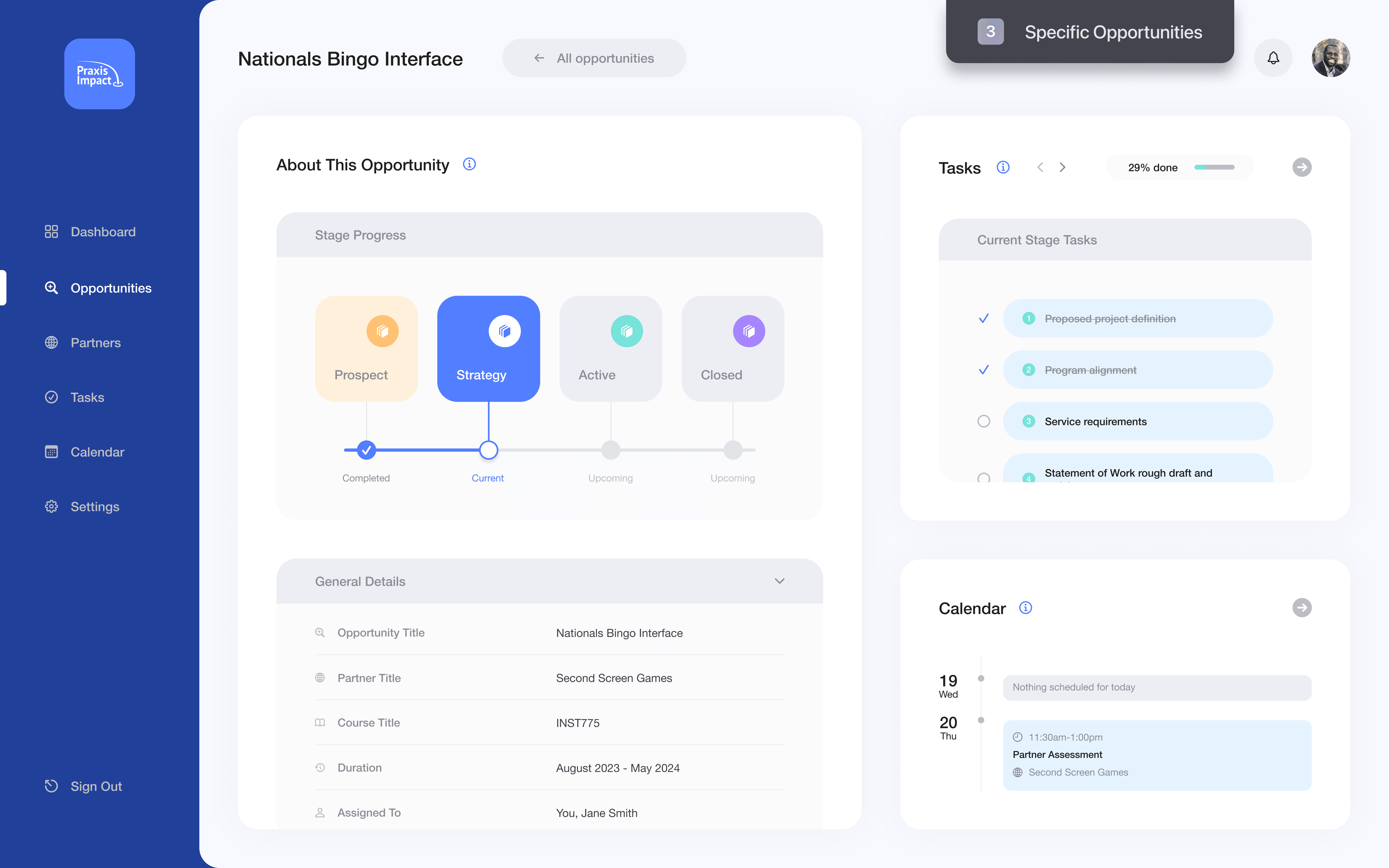Open full Calendar view arrow
1389x868 pixels.
(1302, 607)
